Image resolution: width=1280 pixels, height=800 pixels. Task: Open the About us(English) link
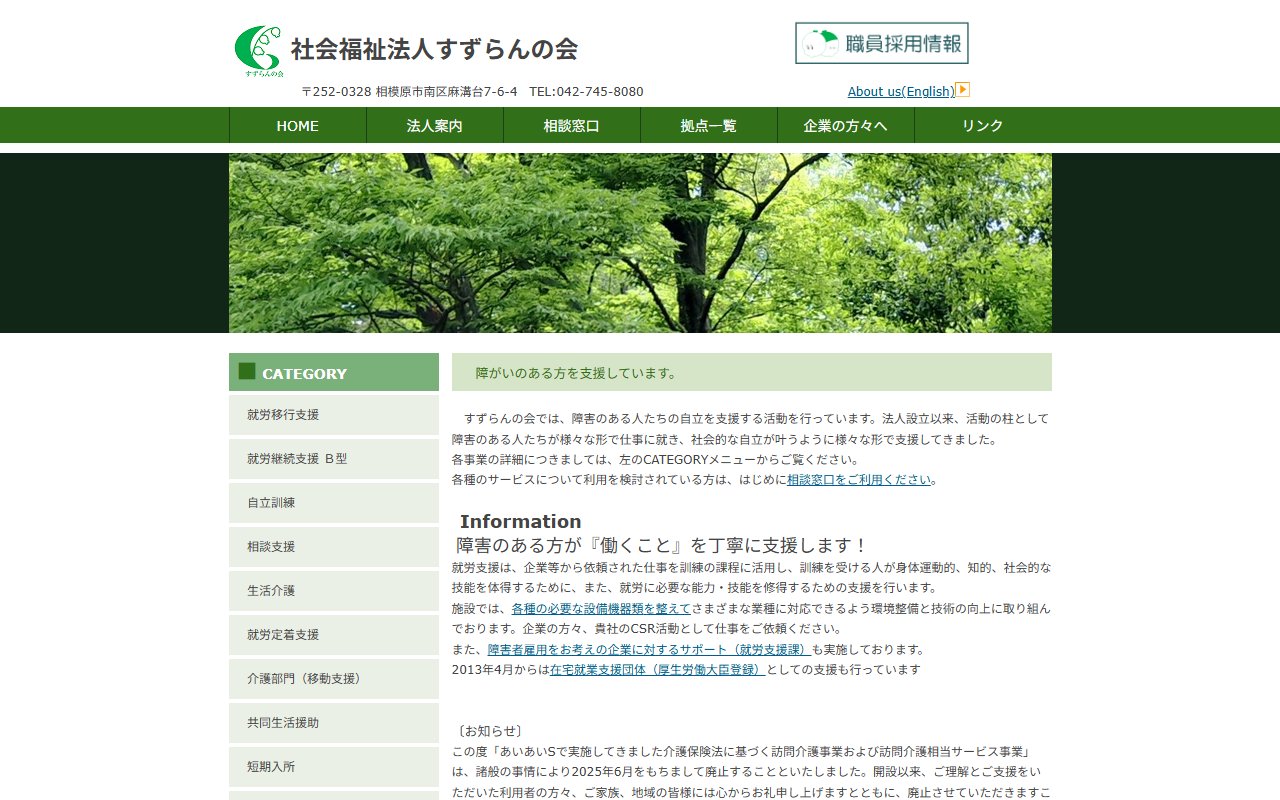(901, 91)
